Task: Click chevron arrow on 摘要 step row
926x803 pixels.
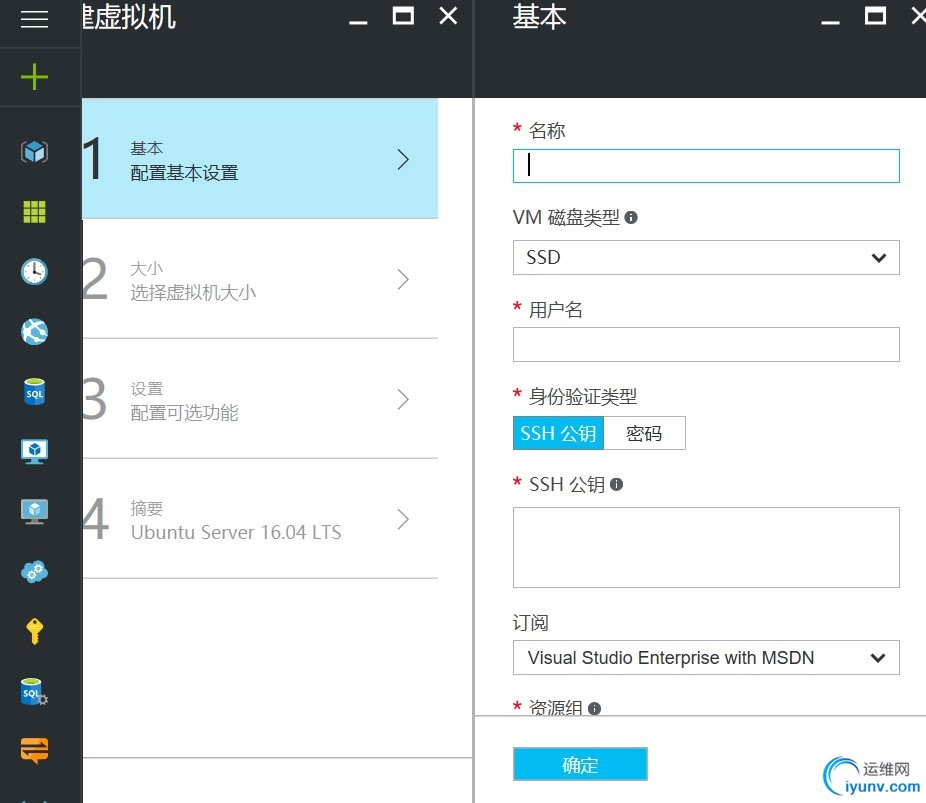Action: pyautogui.click(x=403, y=519)
